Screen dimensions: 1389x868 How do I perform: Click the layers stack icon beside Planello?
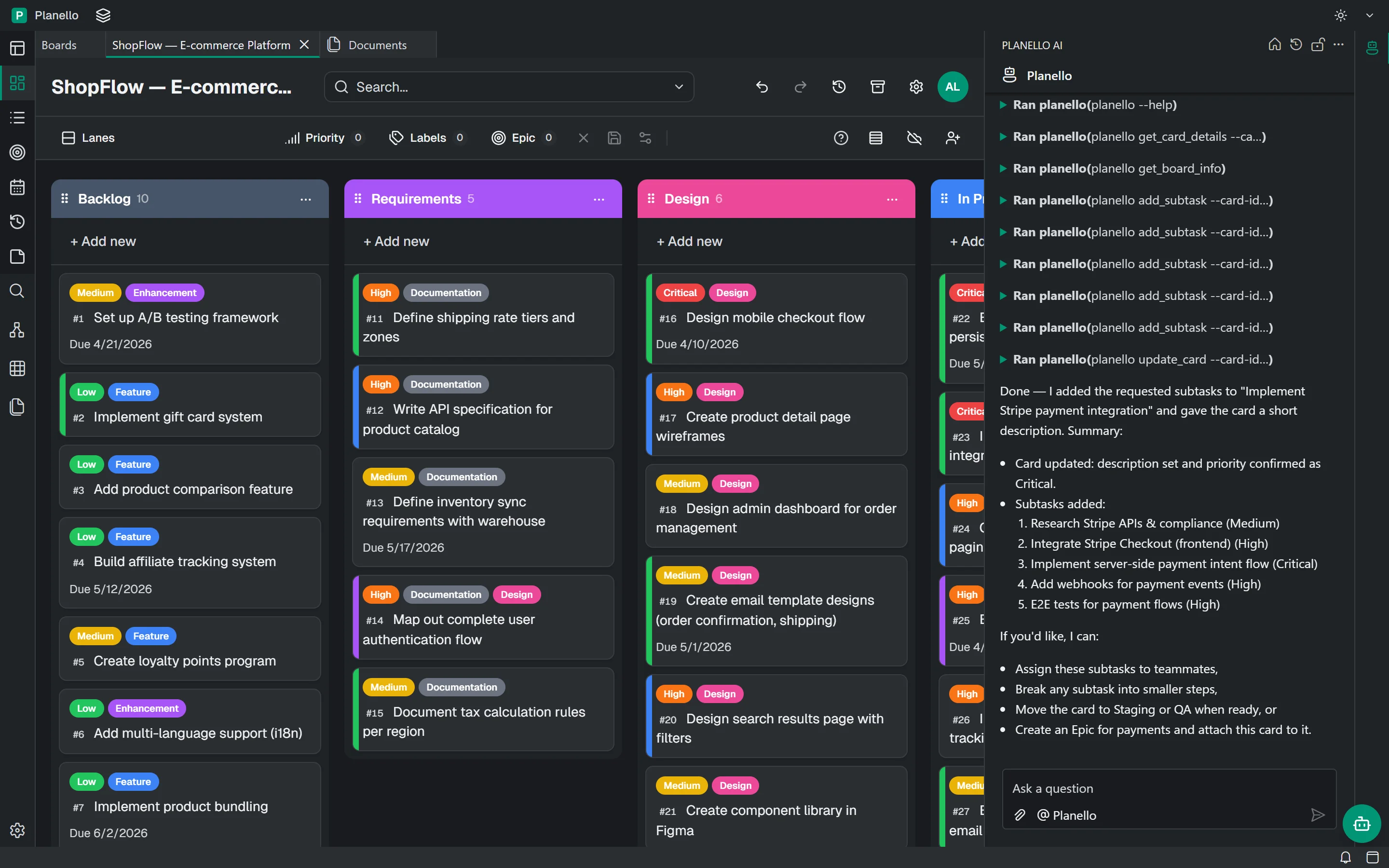click(103, 15)
